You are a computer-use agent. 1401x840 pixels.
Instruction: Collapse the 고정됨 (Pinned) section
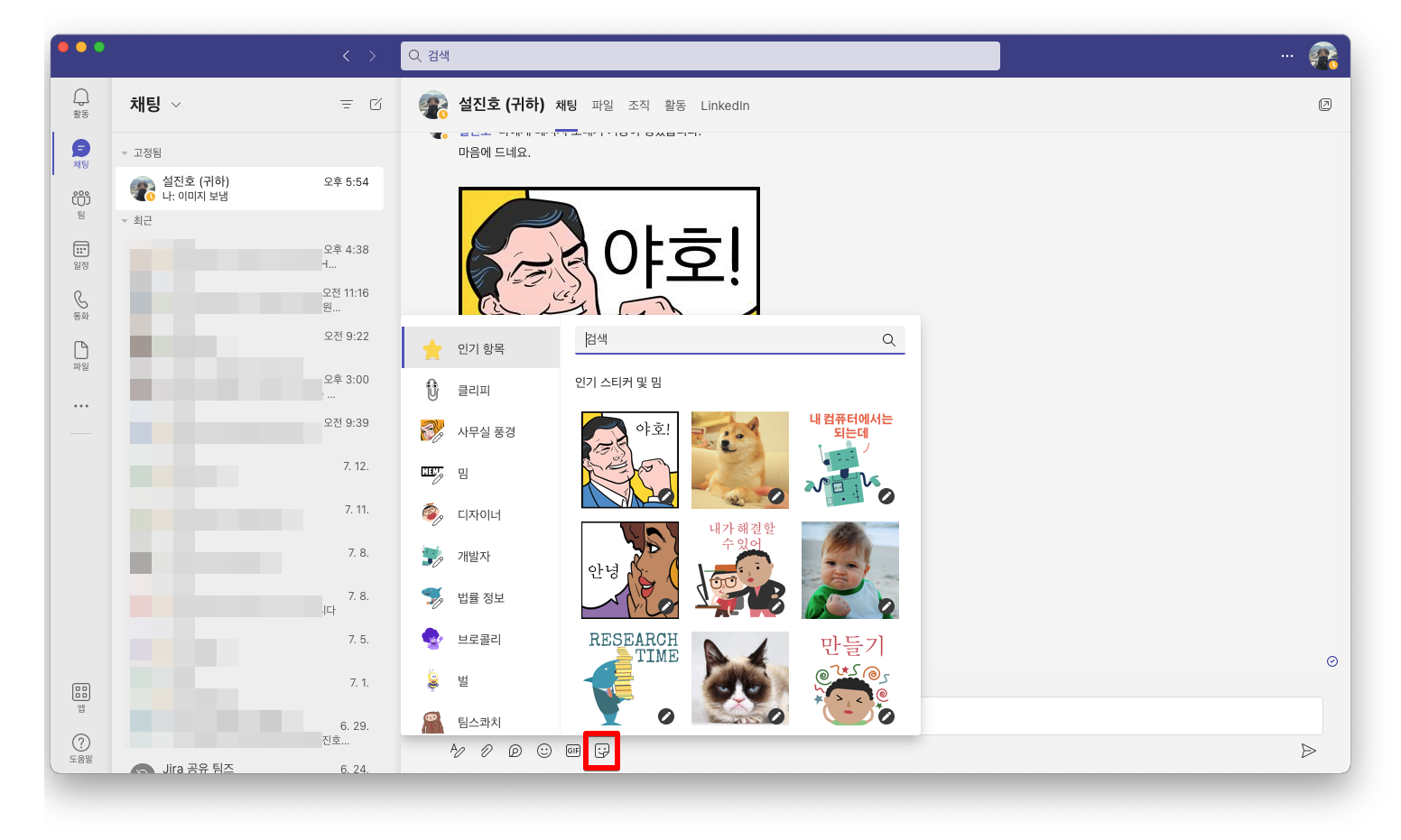click(125, 152)
